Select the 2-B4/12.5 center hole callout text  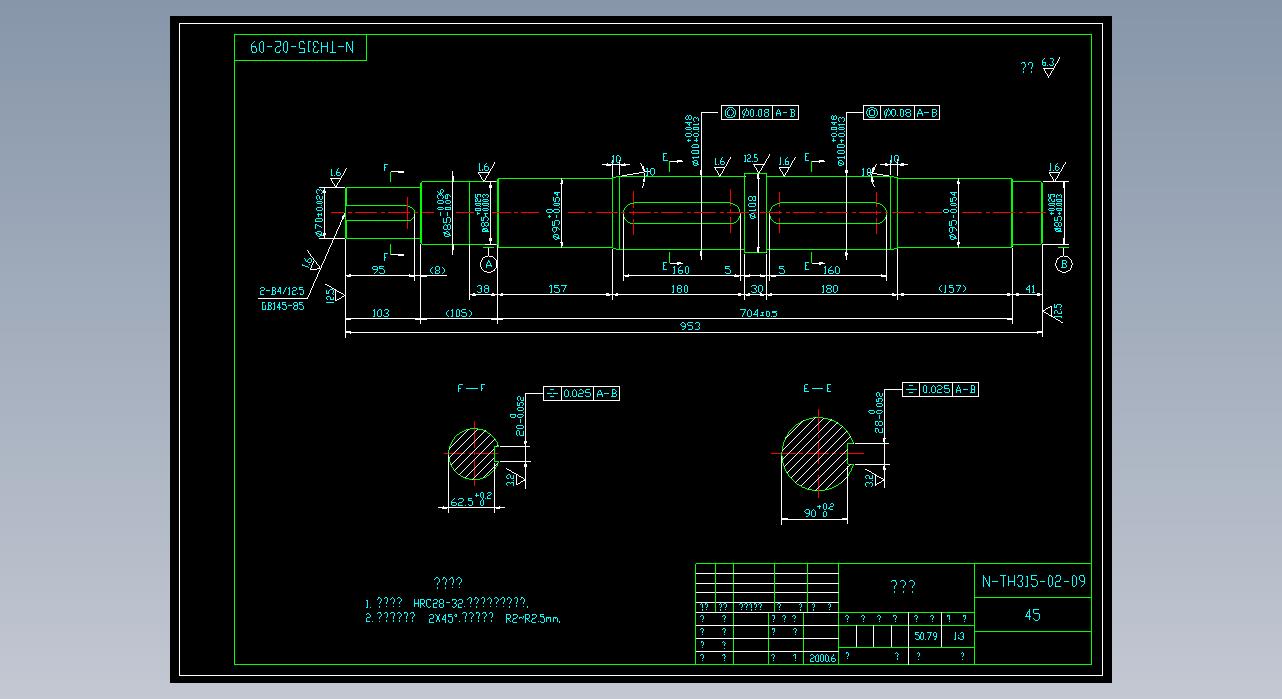(x=283, y=292)
